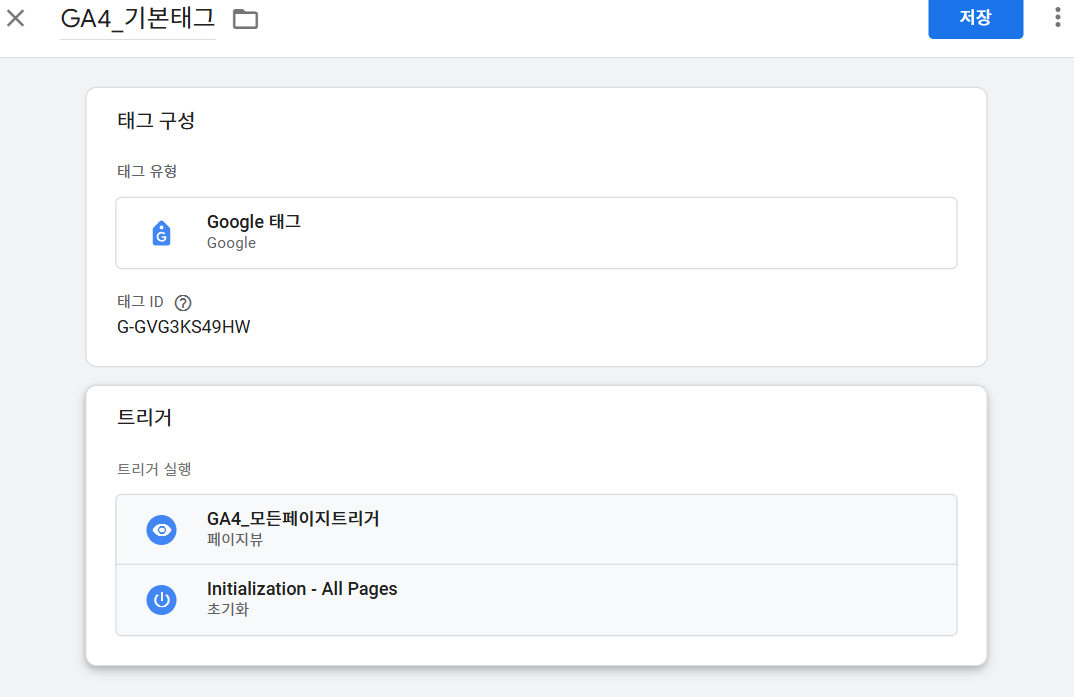Click the 태그 유형 label
The image size is (1074, 697).
pos(147,171)
